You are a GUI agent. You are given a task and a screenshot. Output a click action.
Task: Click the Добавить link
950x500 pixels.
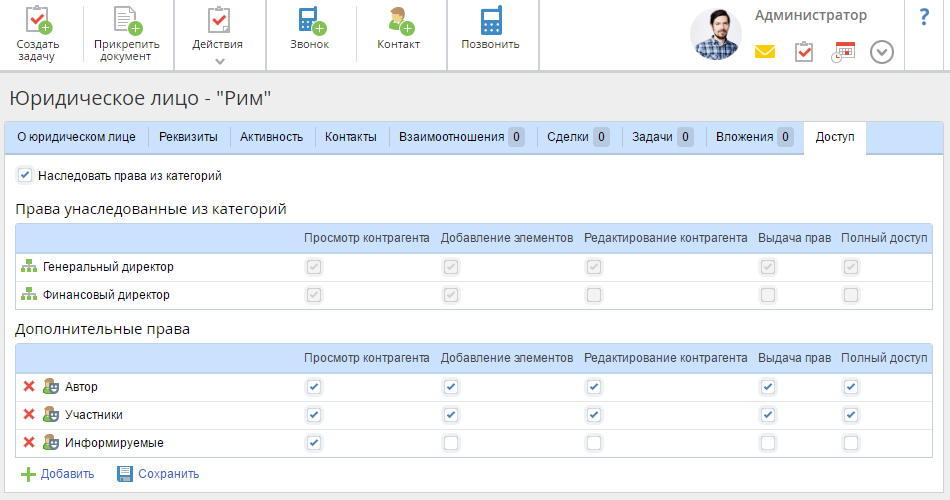click(x=58, y=474)
